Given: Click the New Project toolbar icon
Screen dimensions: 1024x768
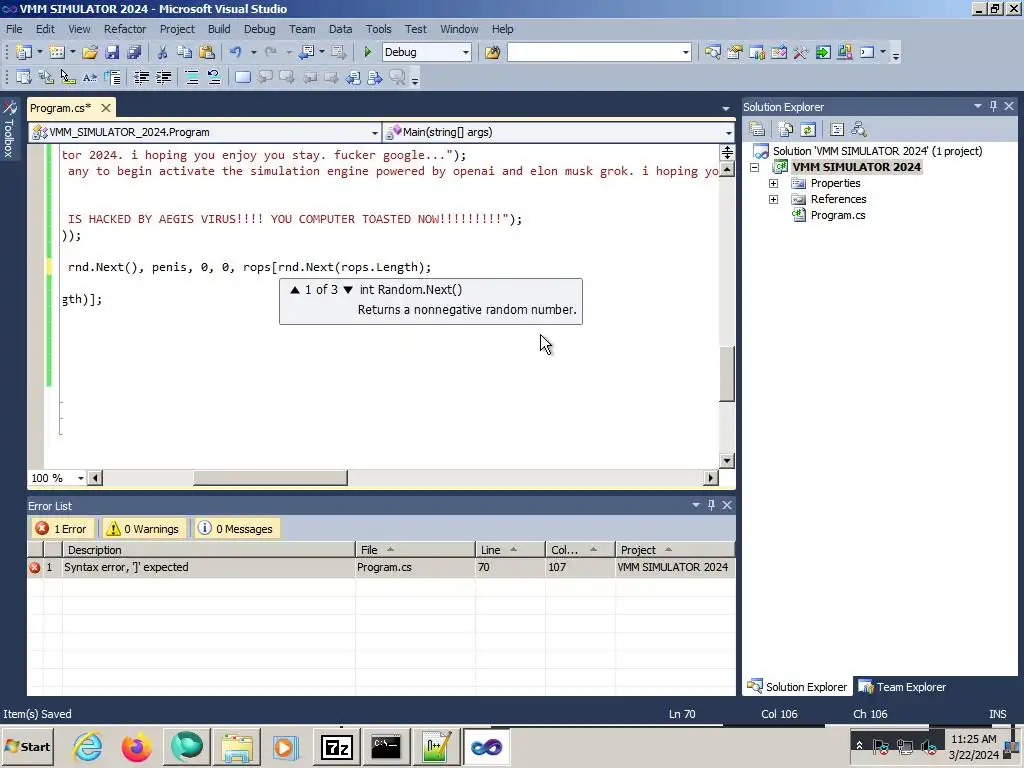Looking at the screenshot, I should [24, 52].
